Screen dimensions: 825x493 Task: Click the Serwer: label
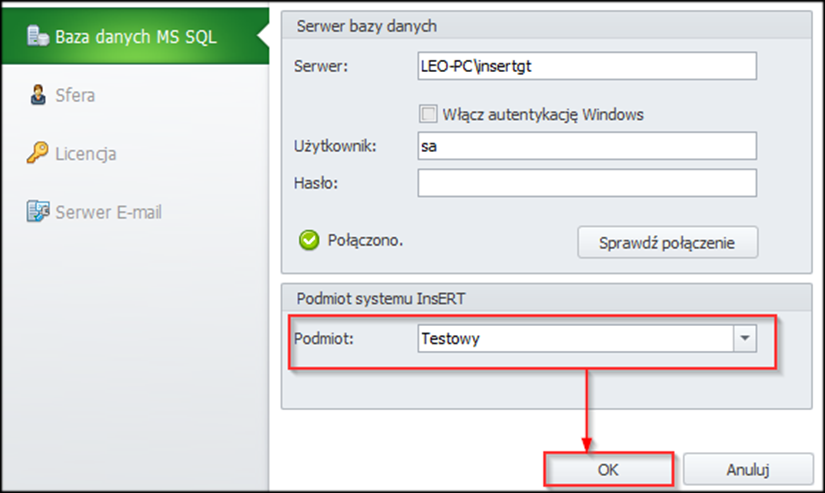pyautogui.click(x=320, y=66)
